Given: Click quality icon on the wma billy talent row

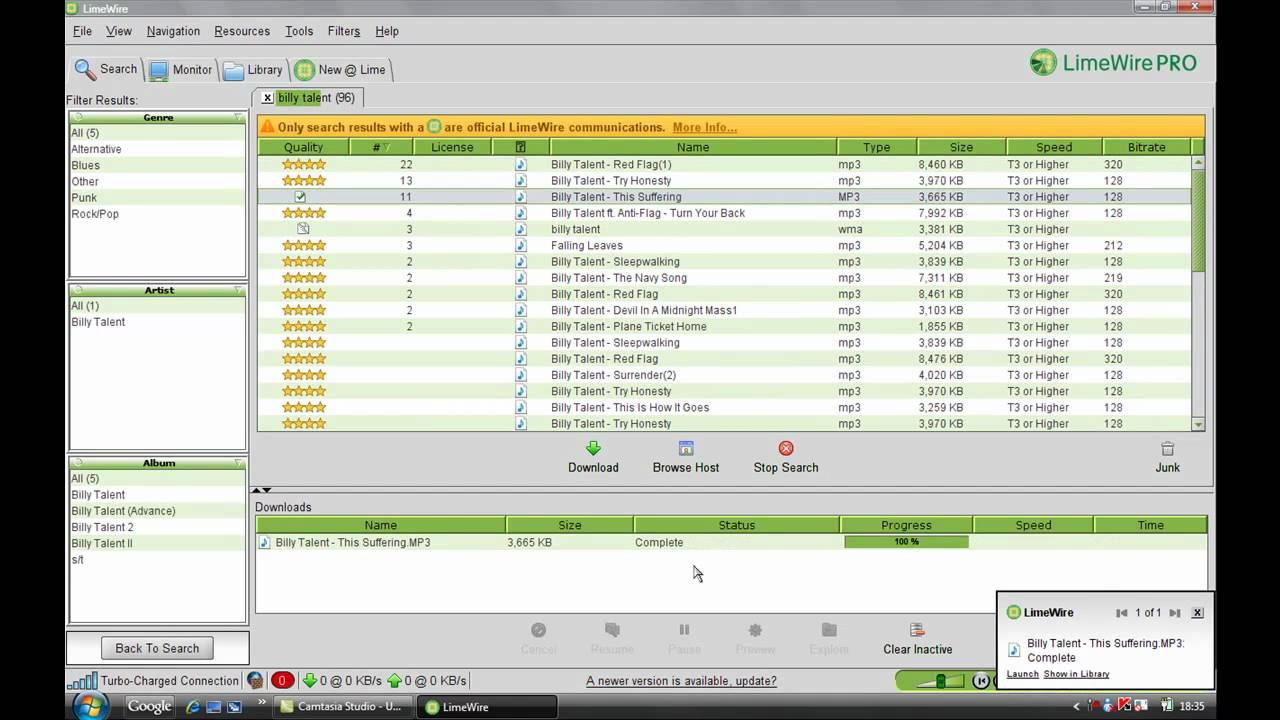Looking at the screenshot, I should tap(303, 229).
